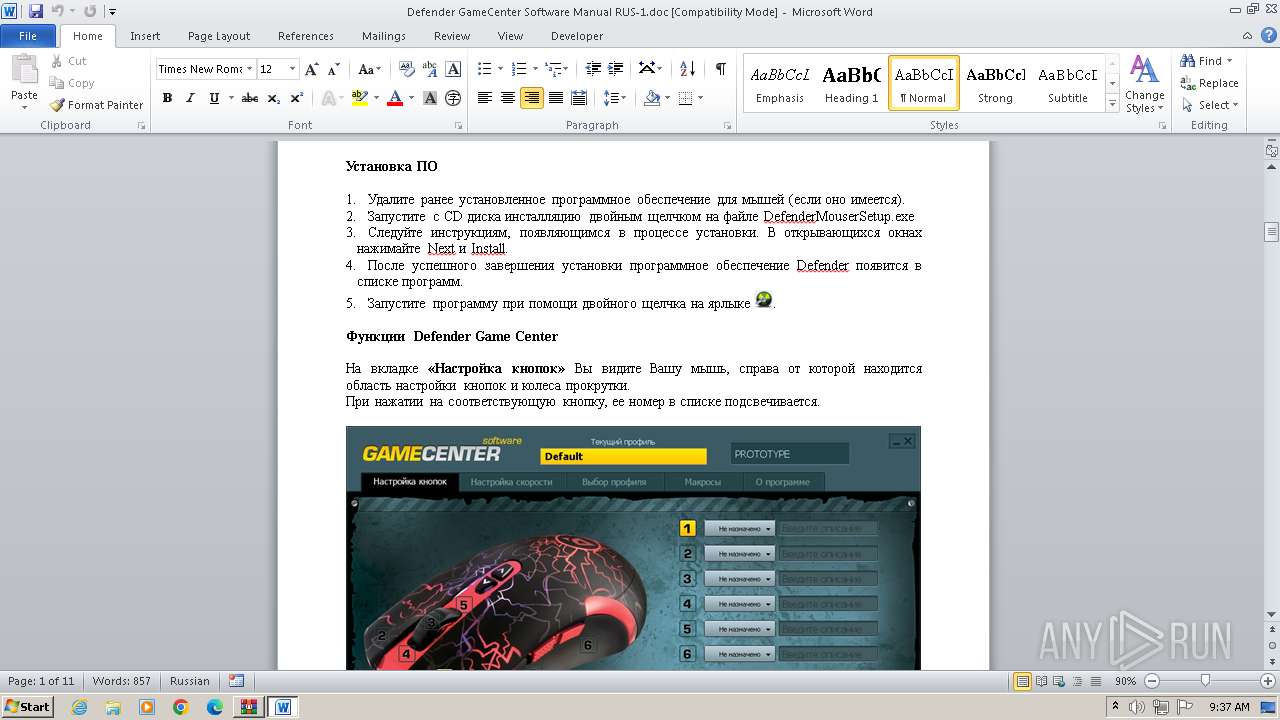Switch to the Mailings tab
Image resolution: width=1280 pixels, height=720 pixels.
(384, 36)
